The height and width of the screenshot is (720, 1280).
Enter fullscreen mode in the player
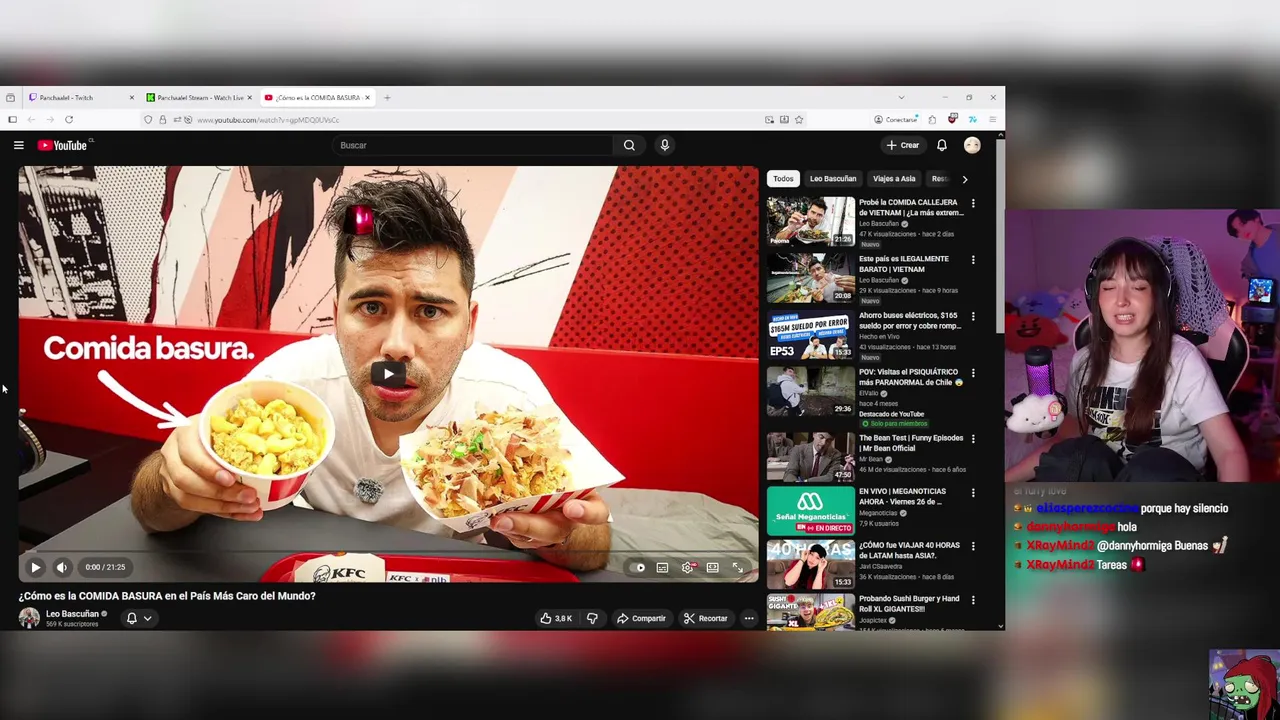click(x=737, y=568)
